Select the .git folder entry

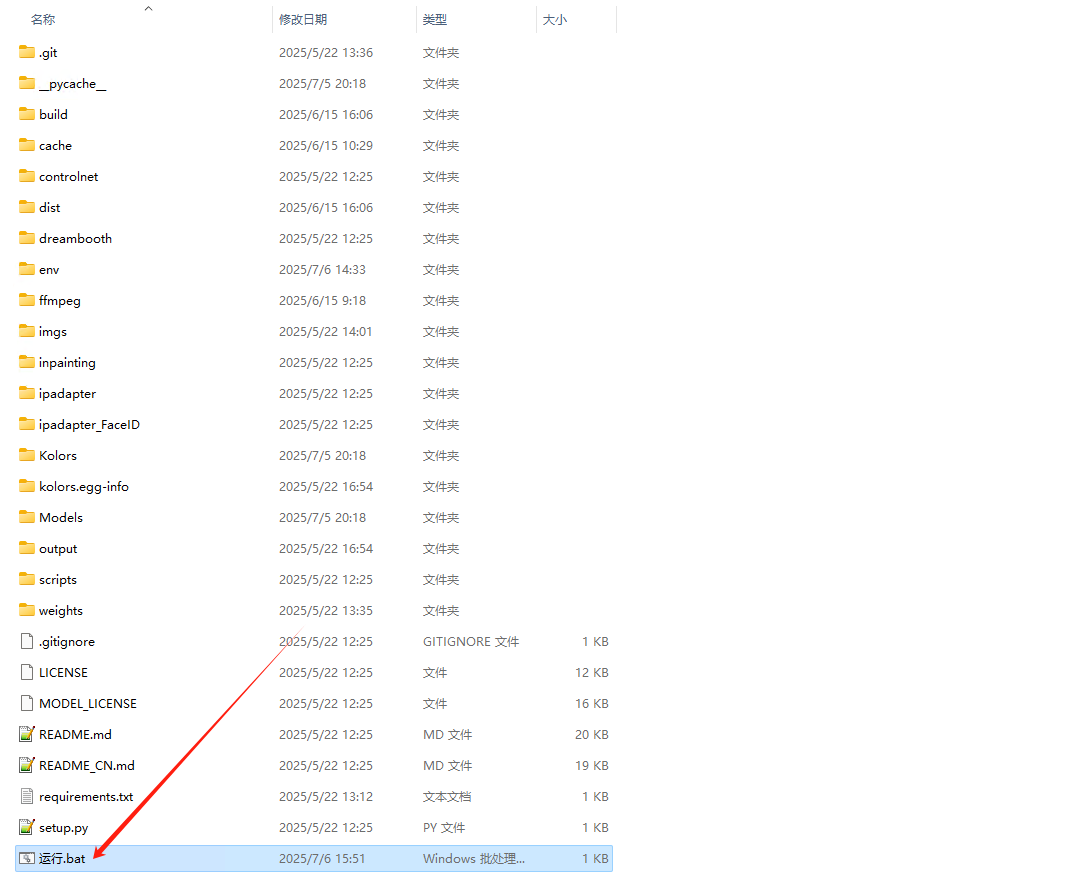pyautogui.click(x=48, y=53)
